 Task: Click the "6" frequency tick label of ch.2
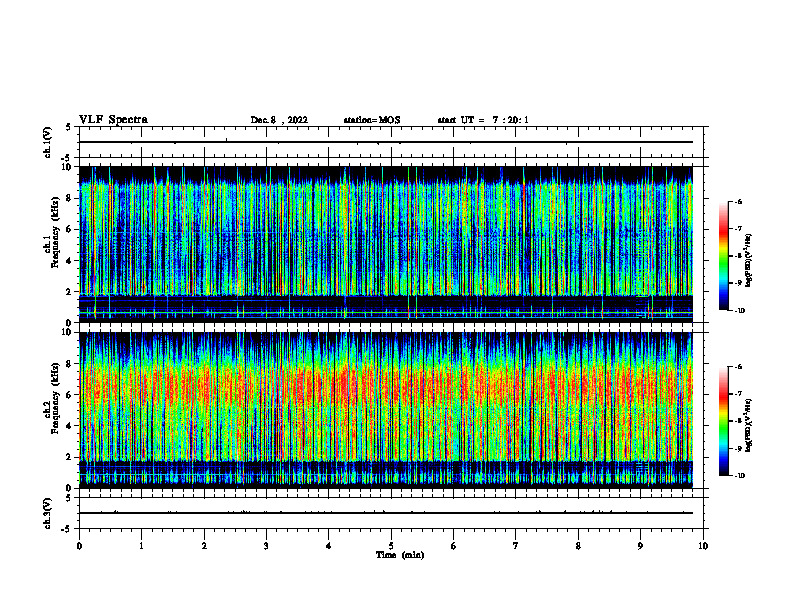[70, 395]
